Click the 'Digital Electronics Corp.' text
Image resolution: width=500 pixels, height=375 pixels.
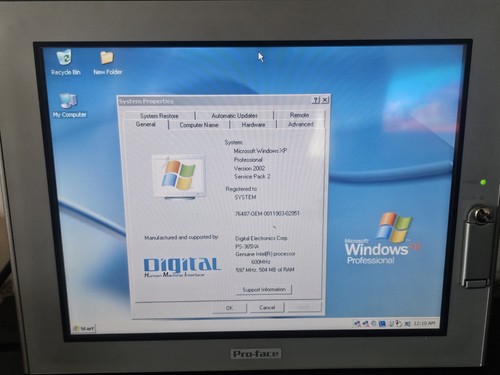261,238
